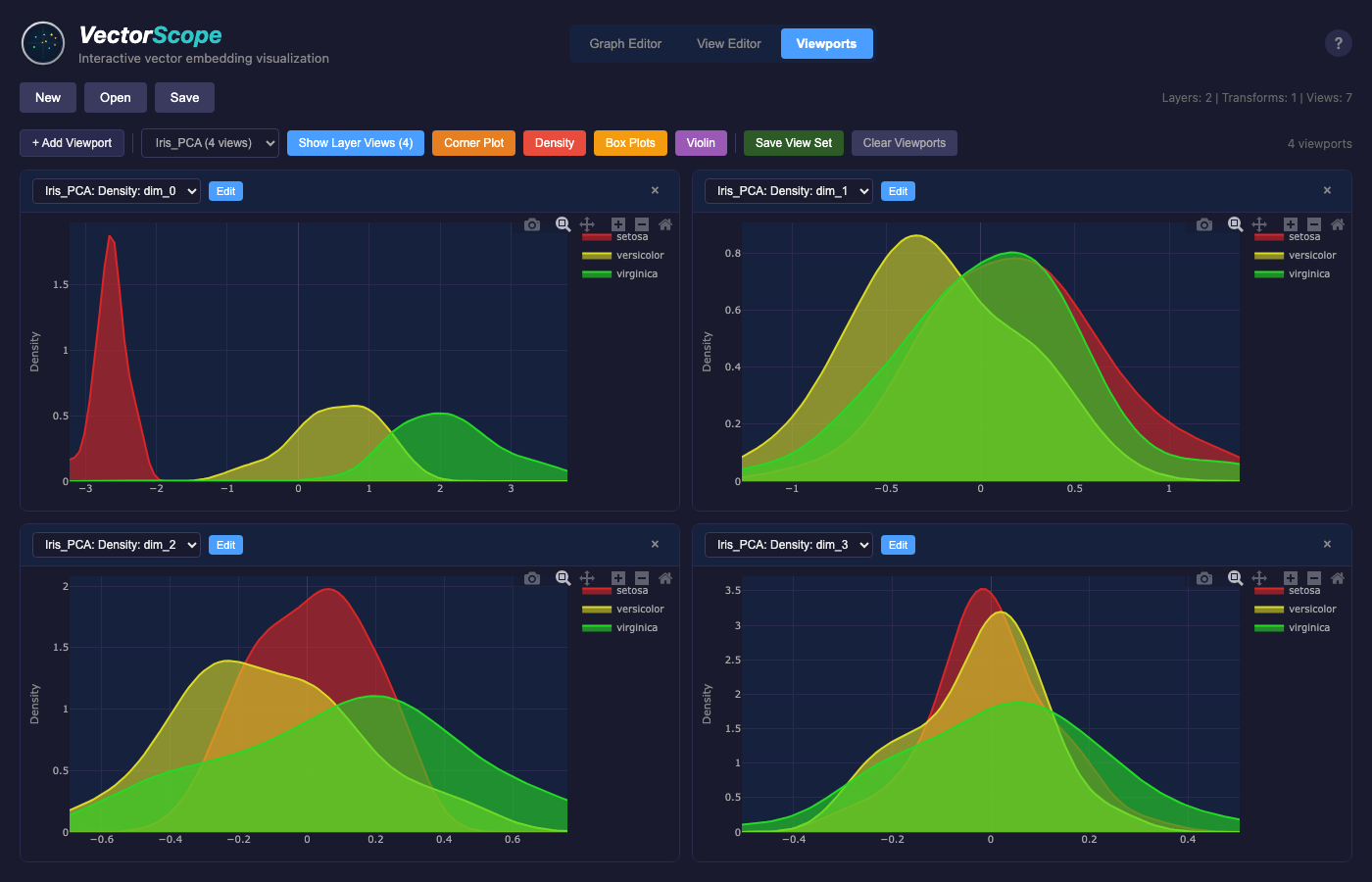Close the dim_2 density viewport

[655, 544]
